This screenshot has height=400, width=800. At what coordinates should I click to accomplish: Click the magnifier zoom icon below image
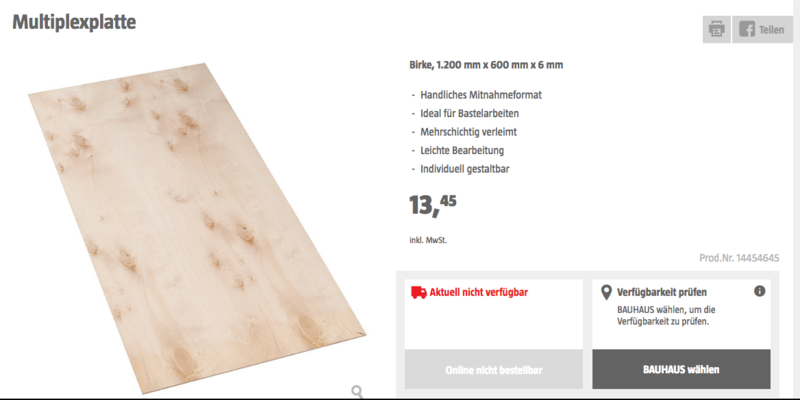pos(358,392)
